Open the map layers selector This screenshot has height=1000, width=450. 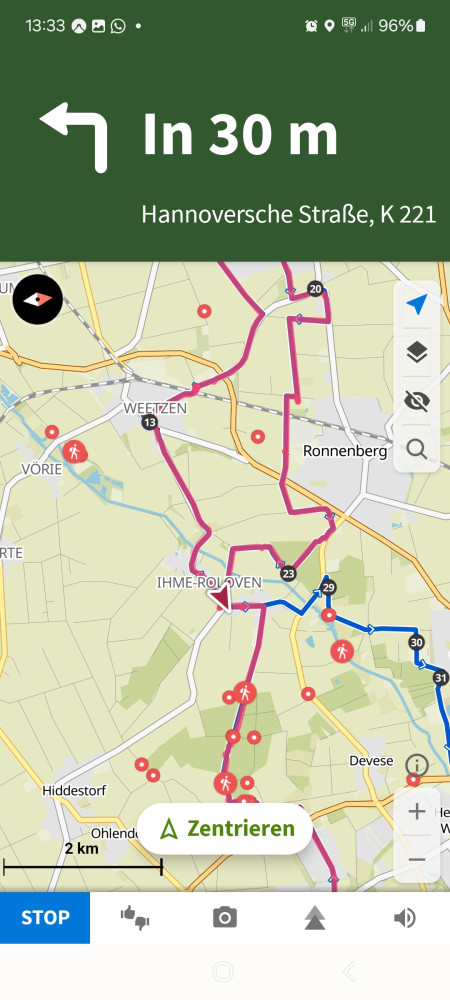[x=416, y=352]
